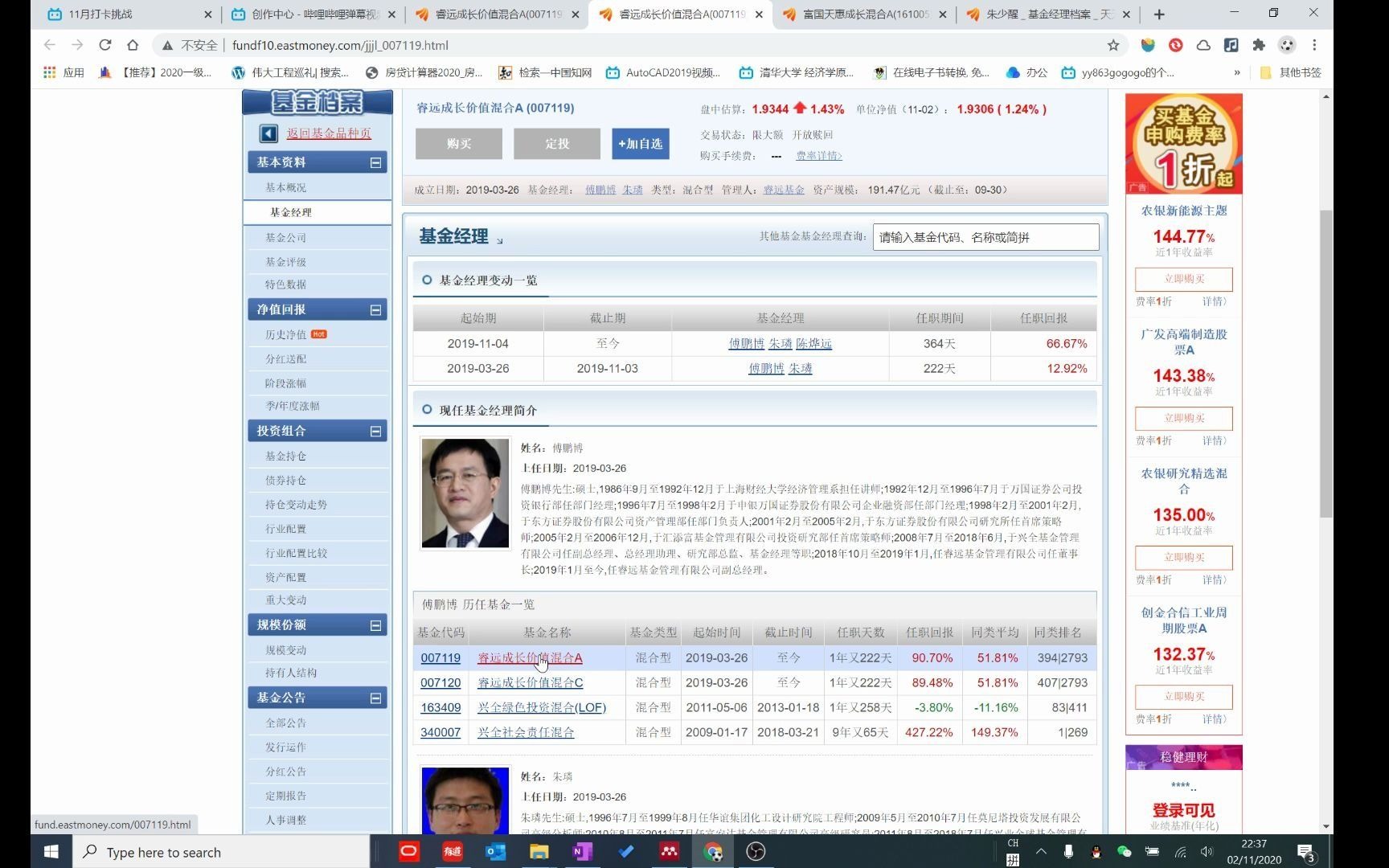Image resolution: width=1389 pixels, height=868 pixels.
Task: Open 全部公告 in the sidebar
Action: coord(285,723)
